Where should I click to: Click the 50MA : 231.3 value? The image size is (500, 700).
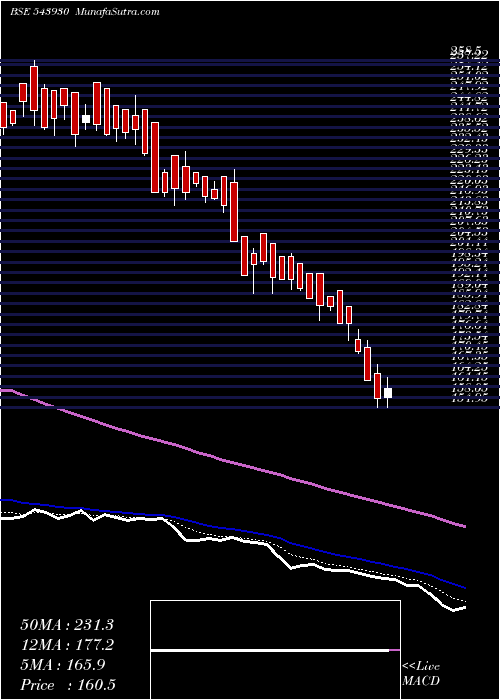[67, 625]
